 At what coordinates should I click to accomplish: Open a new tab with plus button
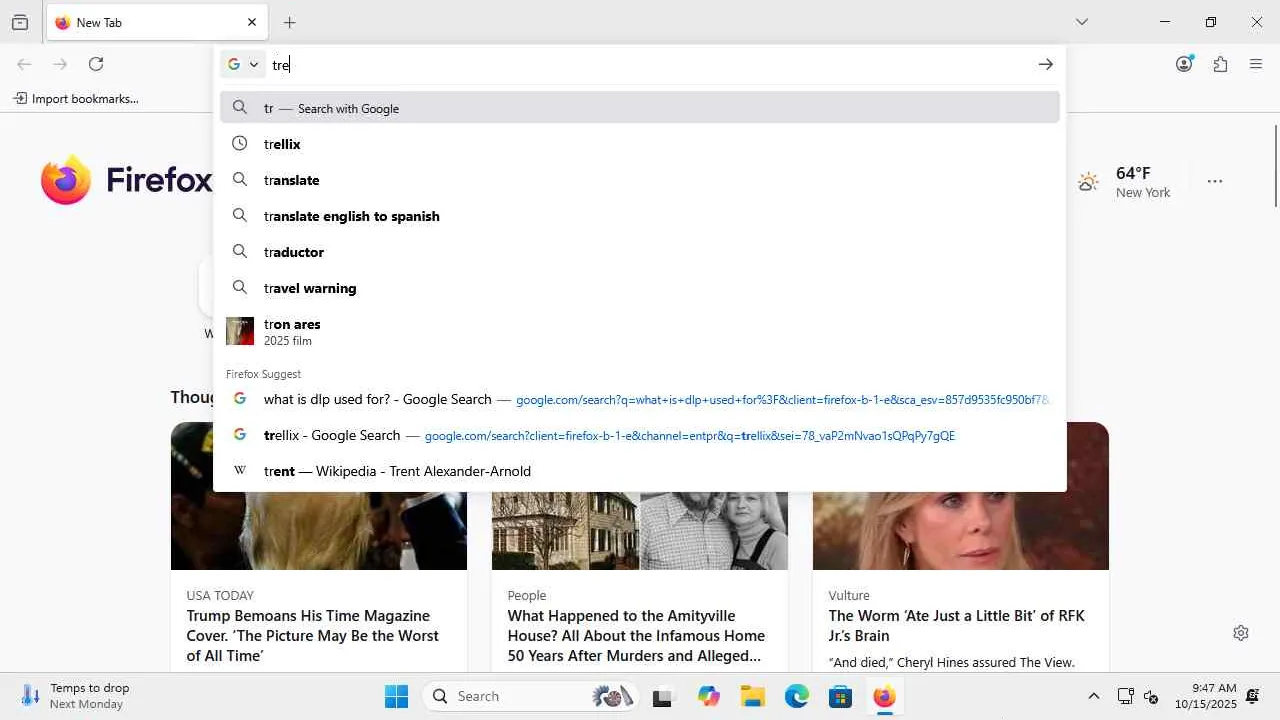(x=290, y=22)
